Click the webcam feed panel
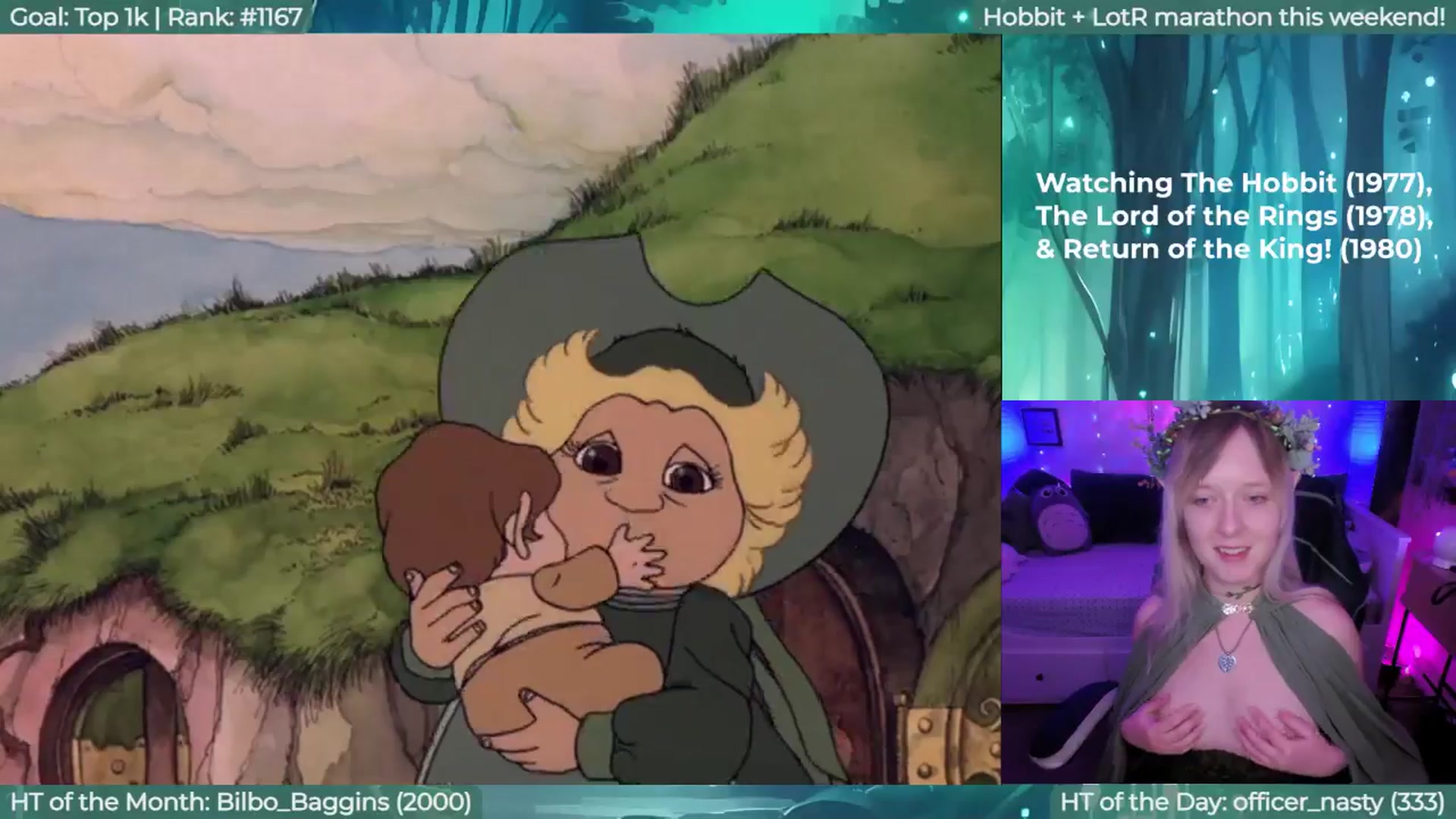The width and height of the screenshot is (1456, 819). coord(1228,592)
